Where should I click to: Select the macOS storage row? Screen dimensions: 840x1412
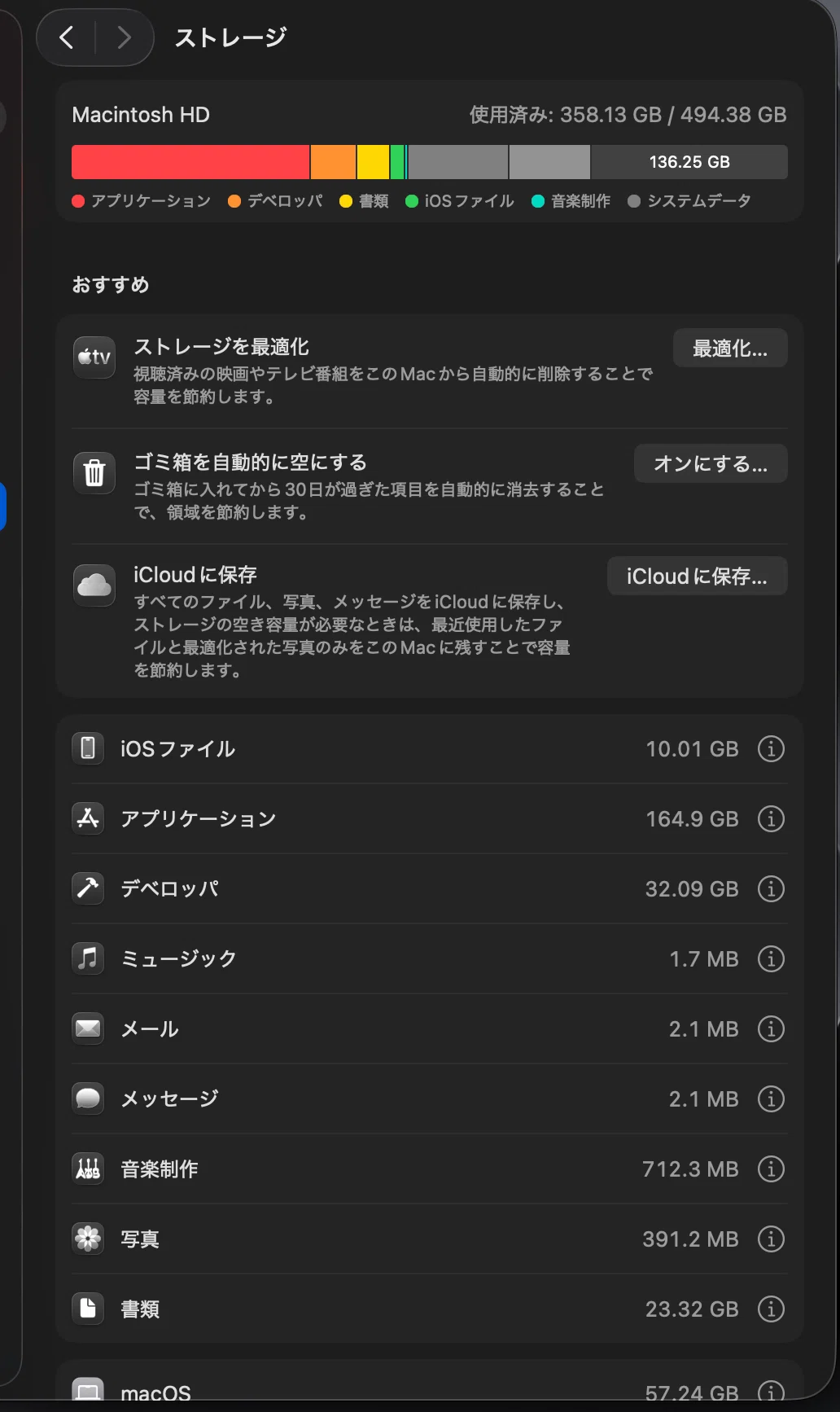tap(430, 1389)
